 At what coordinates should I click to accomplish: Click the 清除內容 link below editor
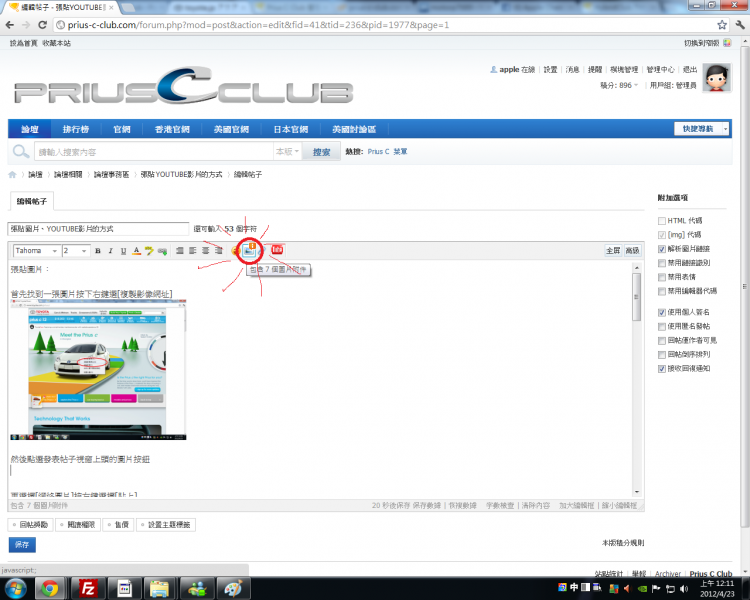point(535,506)
